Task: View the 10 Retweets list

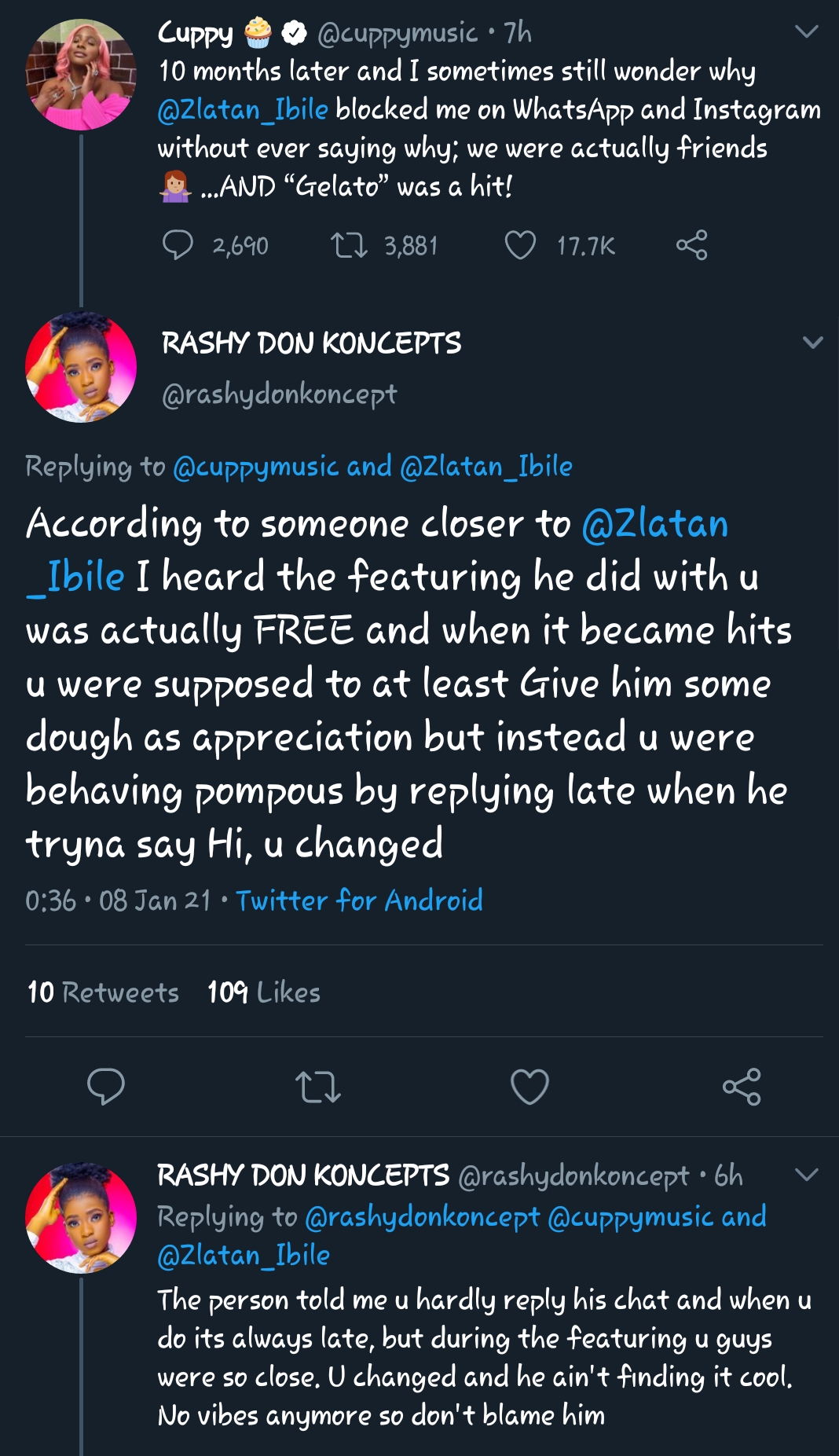Action: [103, 992]
